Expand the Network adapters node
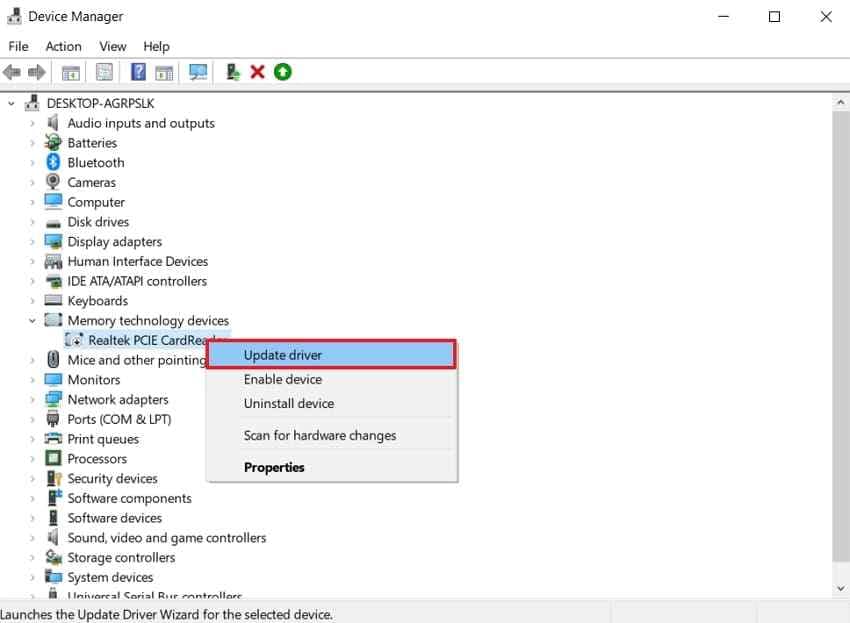Screen dimensions: 850x623 click(32, 400)
